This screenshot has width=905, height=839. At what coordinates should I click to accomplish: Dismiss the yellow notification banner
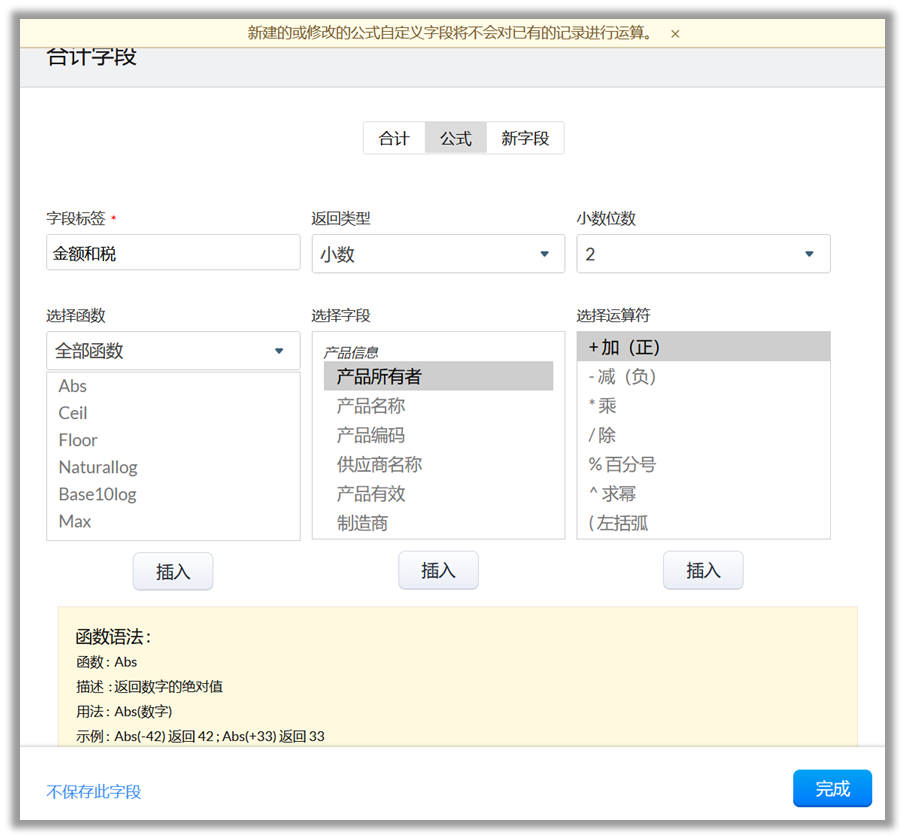(675, 34)
